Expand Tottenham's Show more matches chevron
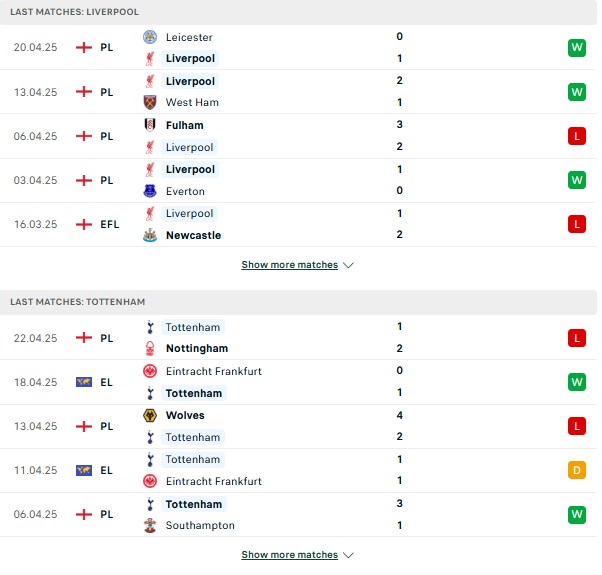 (x=348, y=555)
